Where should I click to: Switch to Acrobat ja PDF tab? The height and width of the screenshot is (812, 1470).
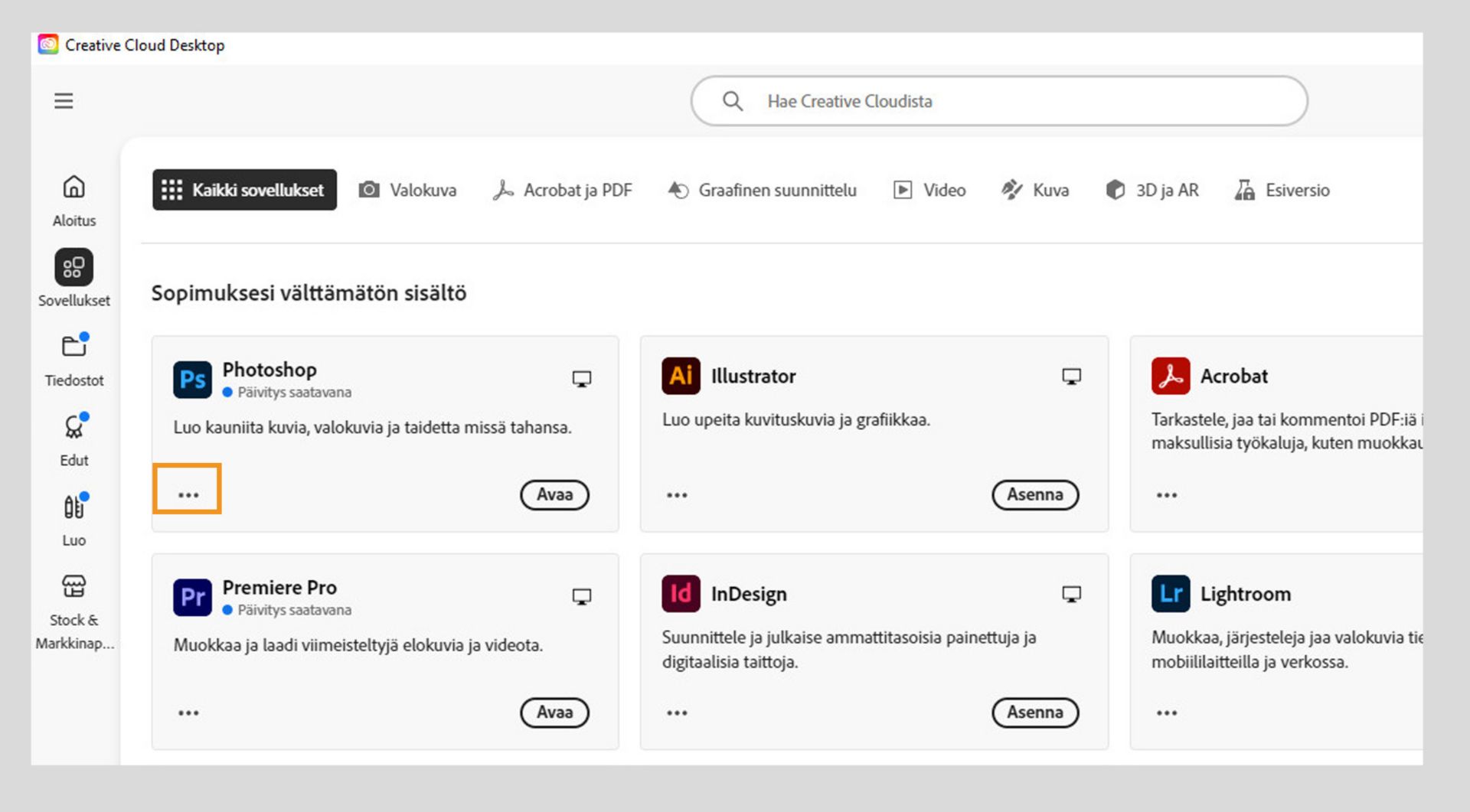tap(563, 190)
